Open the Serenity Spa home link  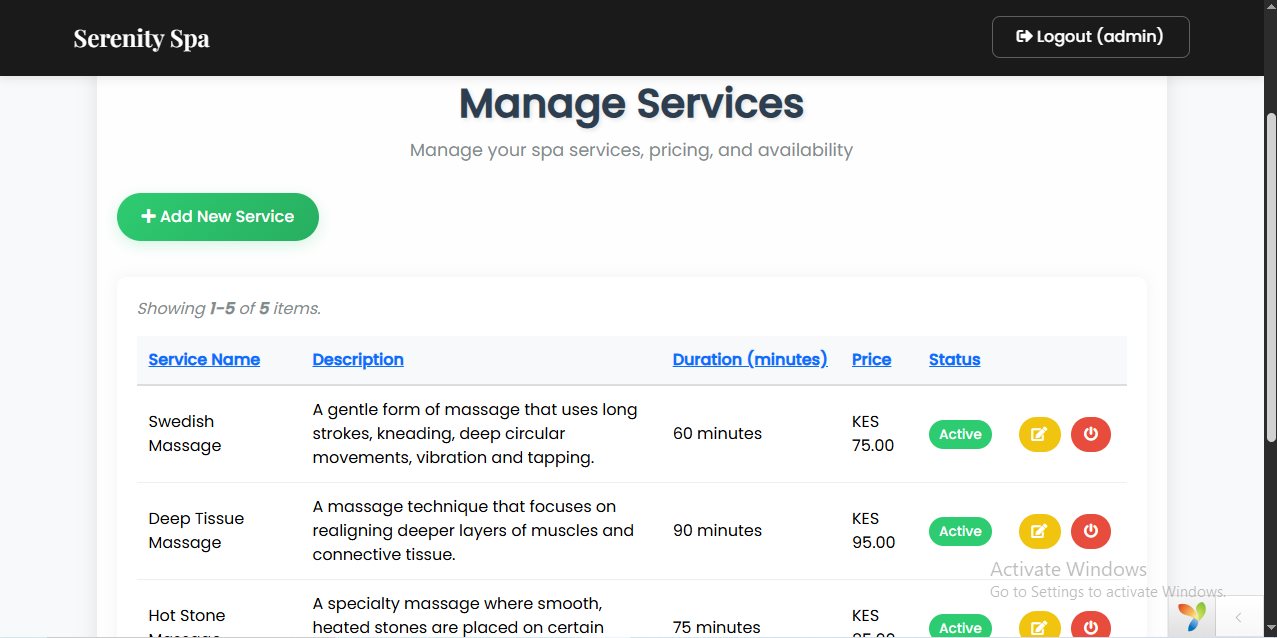tap(141, 38)
